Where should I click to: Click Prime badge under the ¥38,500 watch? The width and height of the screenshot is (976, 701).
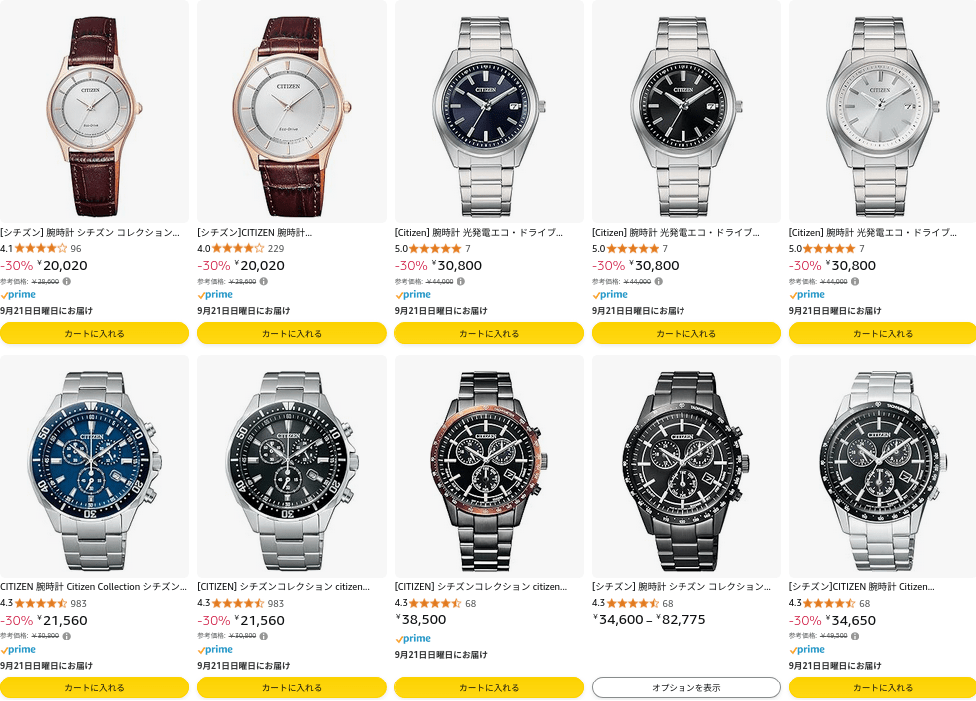tap(413, 638)
